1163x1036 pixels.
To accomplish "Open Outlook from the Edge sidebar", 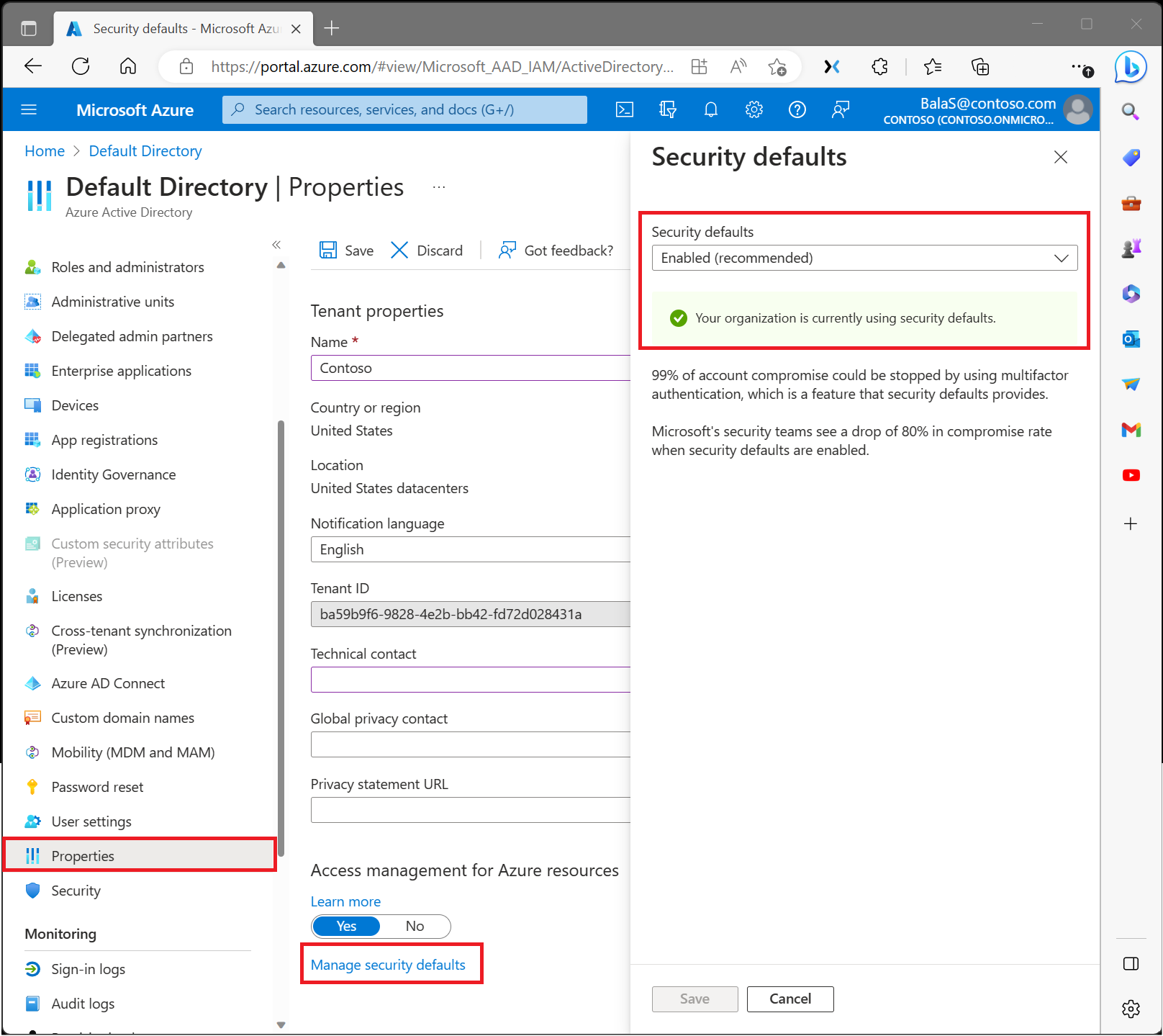I will point(1131,338).
